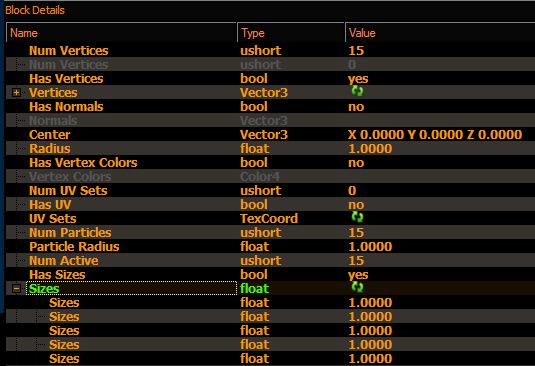
Task: Select the Num Particles row
Action: click(x=270, y=232)
